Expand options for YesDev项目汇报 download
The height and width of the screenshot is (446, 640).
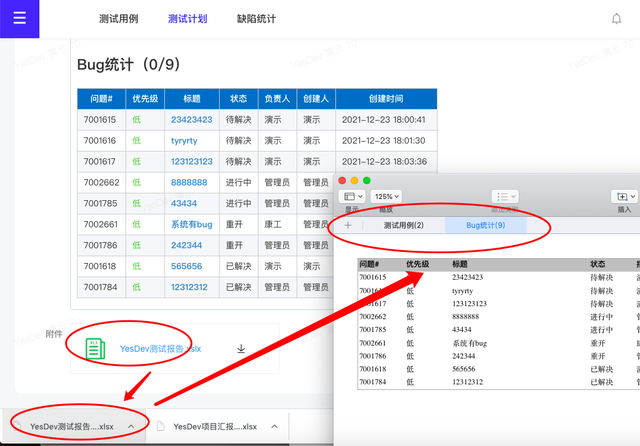pos(274,426)
